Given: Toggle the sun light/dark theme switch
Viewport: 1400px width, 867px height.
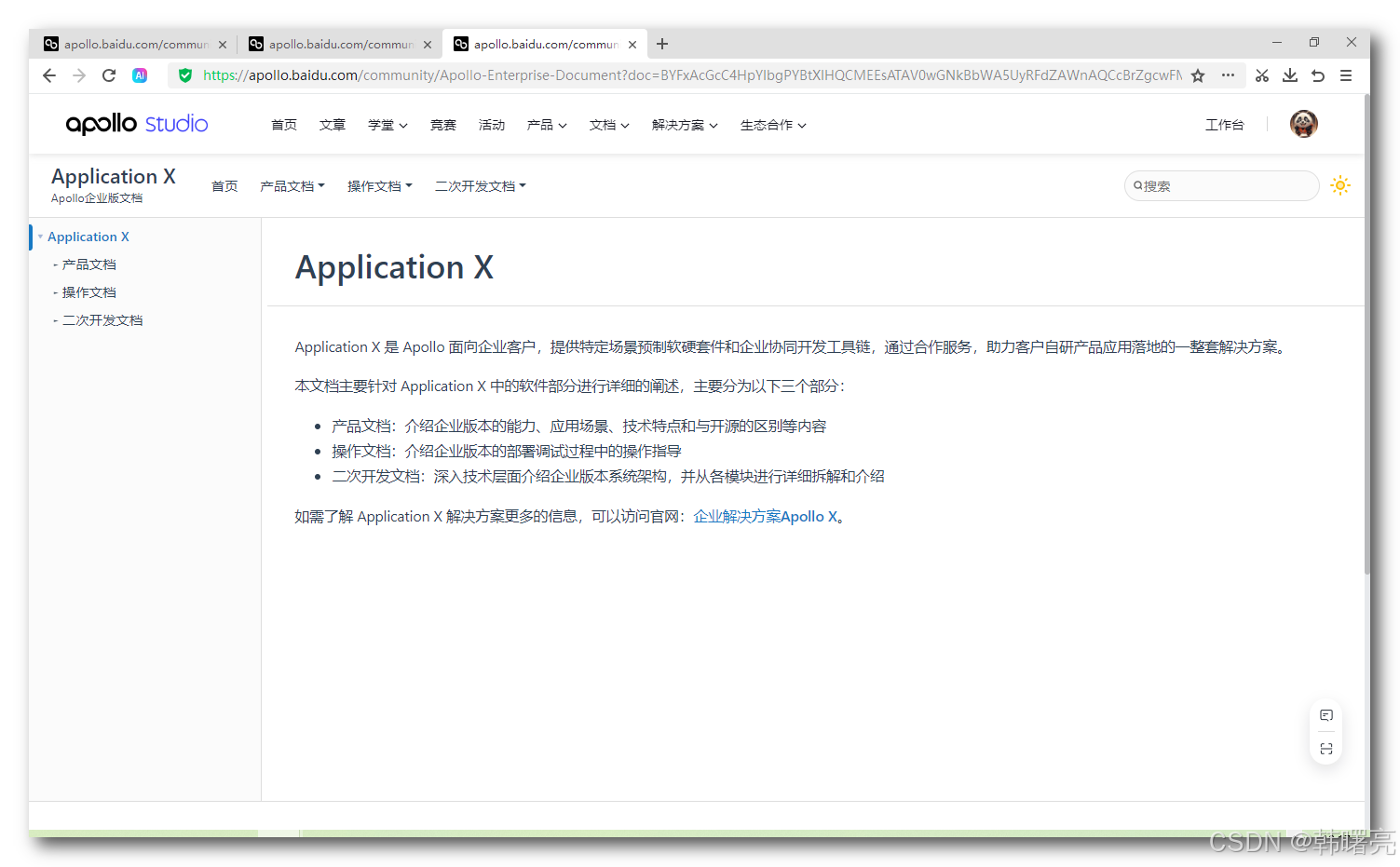Looking at the screenshot, I should point(1340,185).
